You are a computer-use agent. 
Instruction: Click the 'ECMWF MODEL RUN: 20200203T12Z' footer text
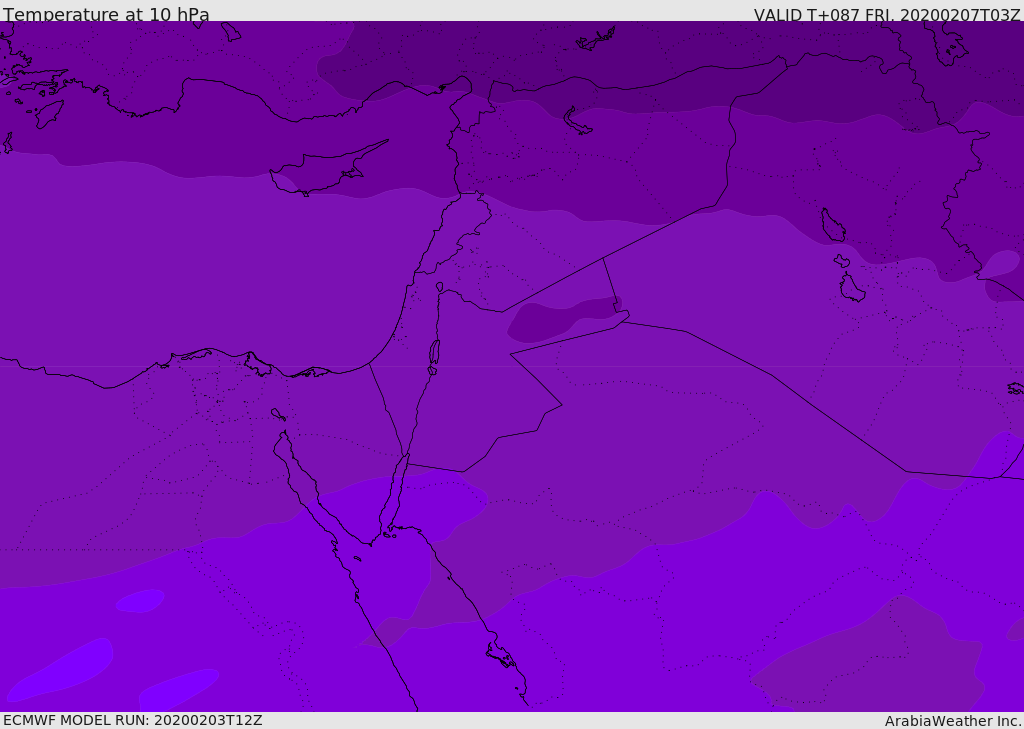coord(133,720)
